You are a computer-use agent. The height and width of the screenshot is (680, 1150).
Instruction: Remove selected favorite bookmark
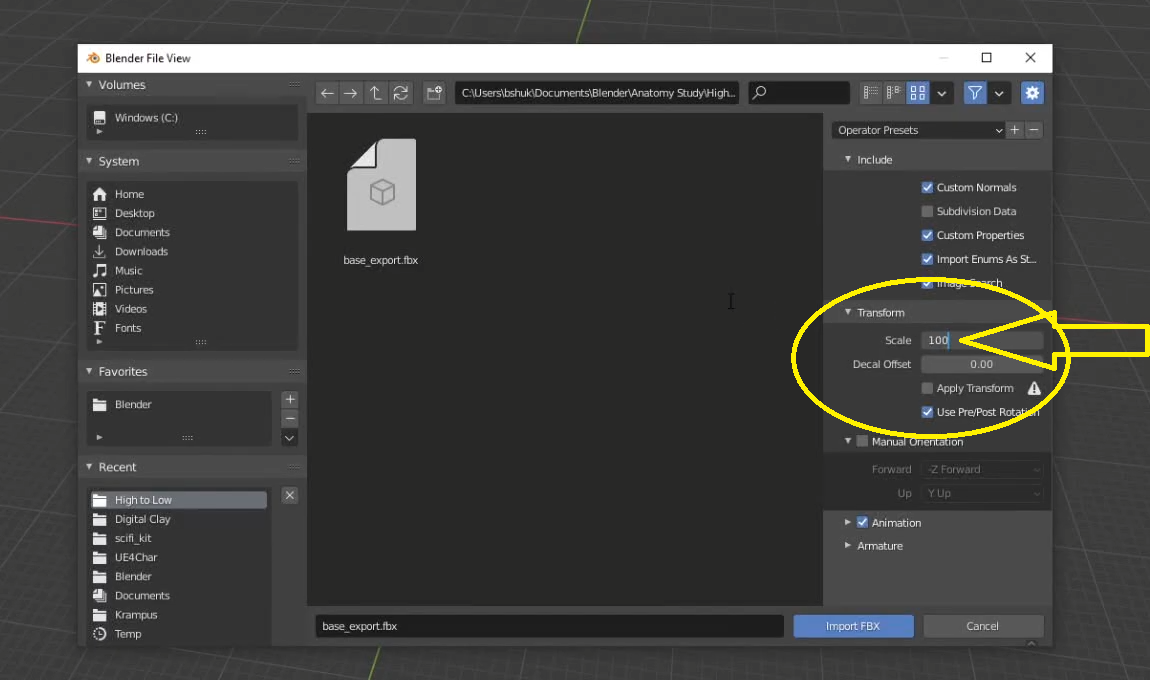290,419
